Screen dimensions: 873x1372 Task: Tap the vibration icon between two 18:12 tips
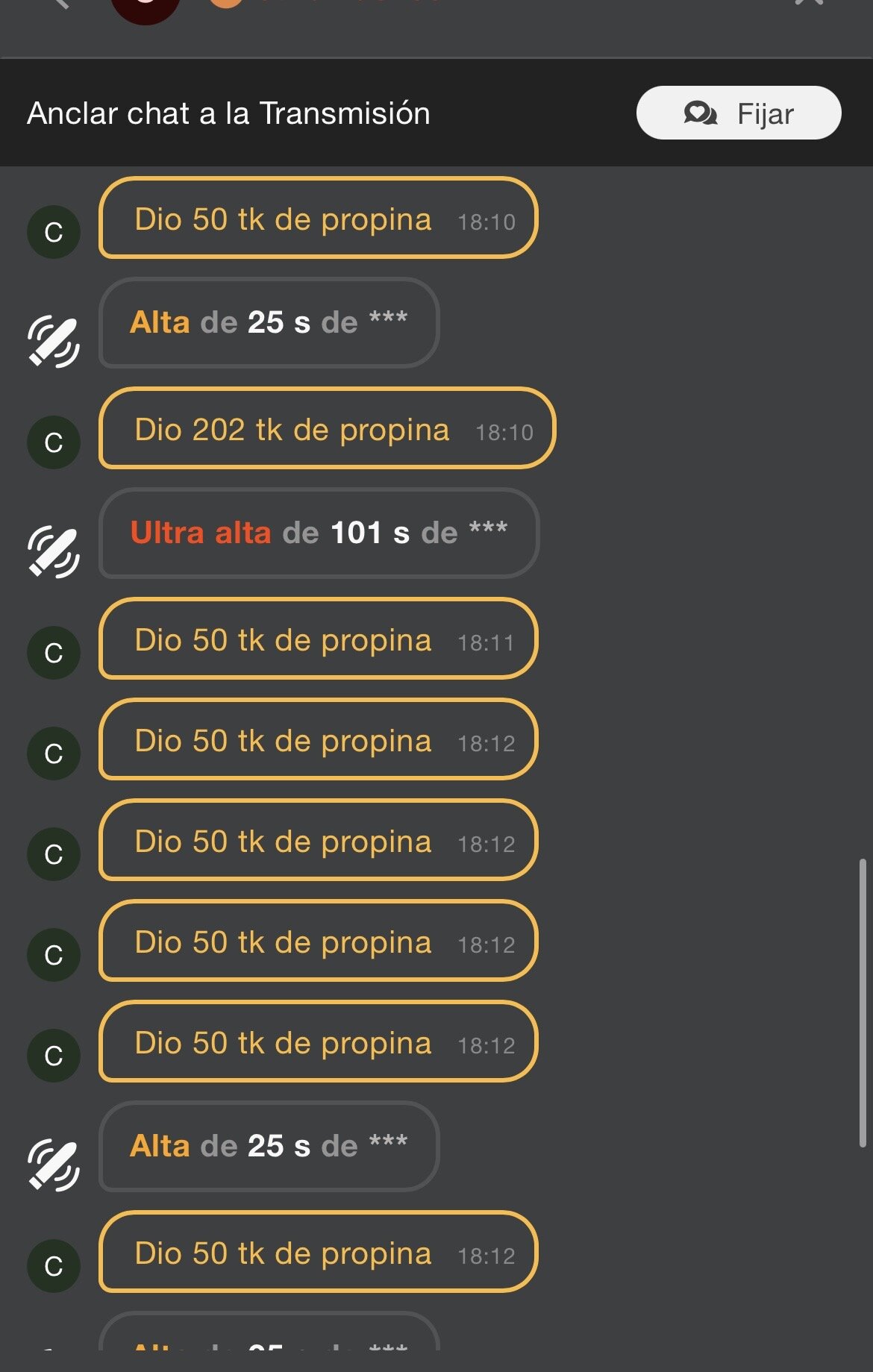tap(54, 1165)
